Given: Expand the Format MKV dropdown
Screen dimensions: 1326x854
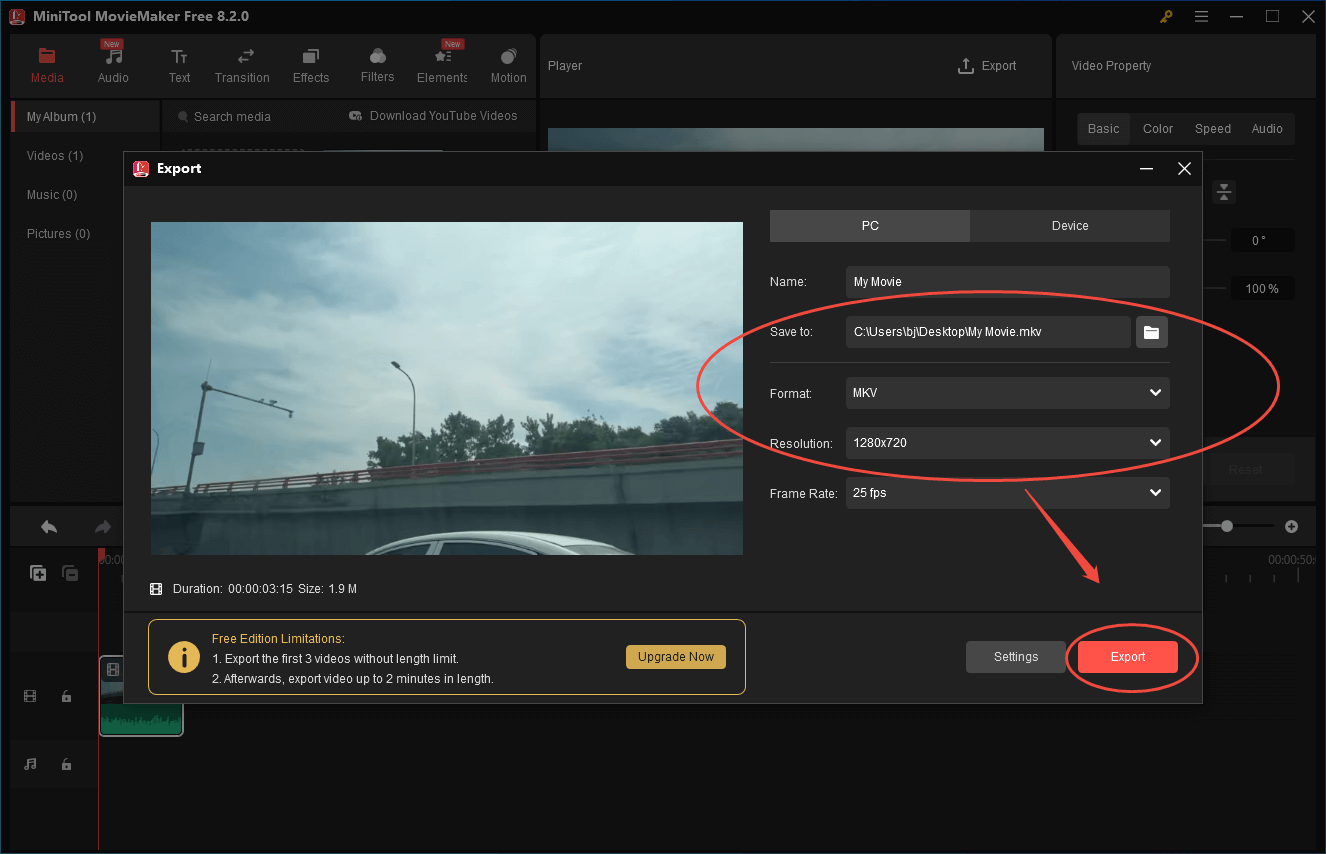Looking at the screenshot, I should pyautogui.click(x=1007, y=393).
